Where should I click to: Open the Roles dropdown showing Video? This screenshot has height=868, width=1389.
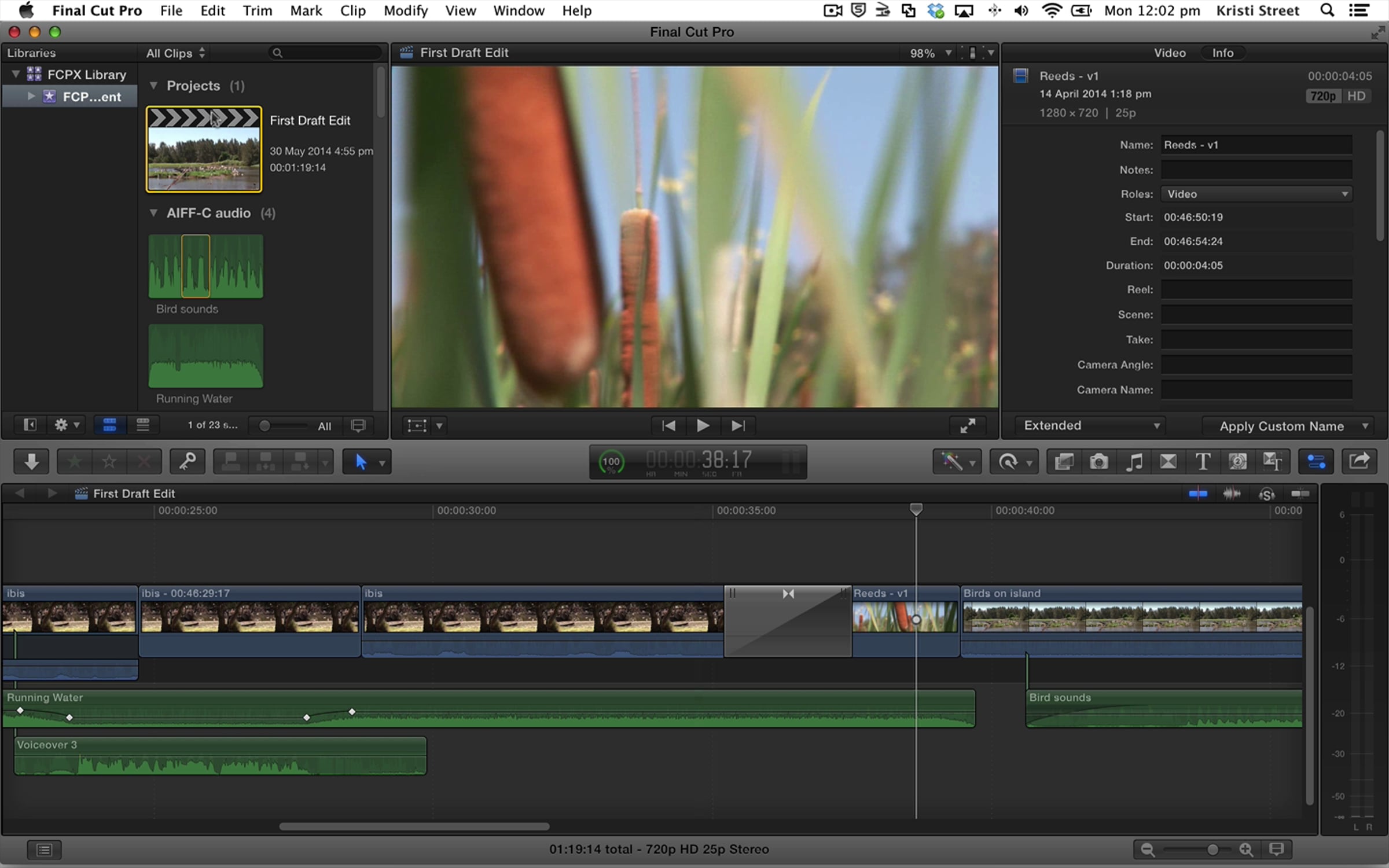pyautogui.click(x=1256, y=194)
